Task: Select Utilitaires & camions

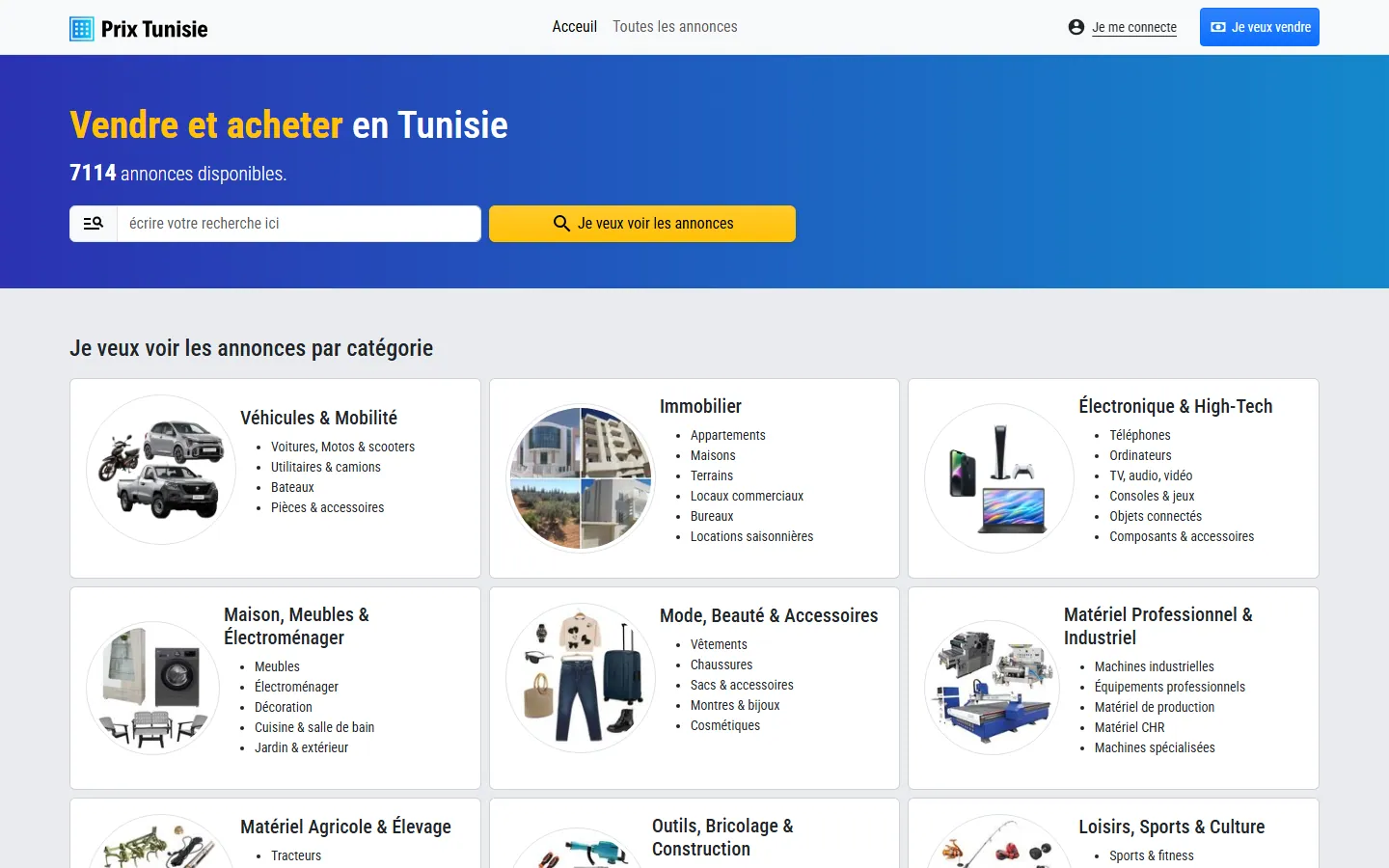Action: [326, 467]
